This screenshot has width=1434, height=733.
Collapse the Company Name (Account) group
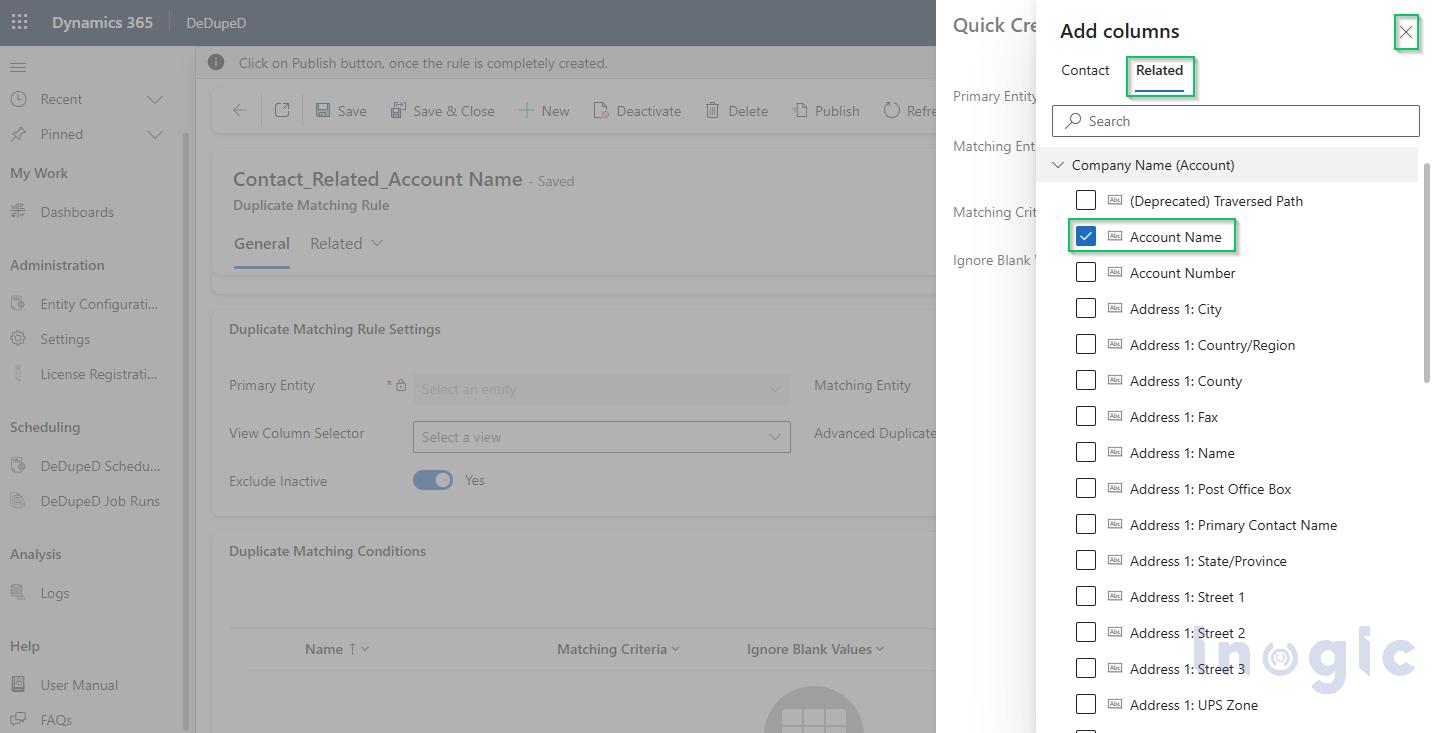click(1058, 164)
